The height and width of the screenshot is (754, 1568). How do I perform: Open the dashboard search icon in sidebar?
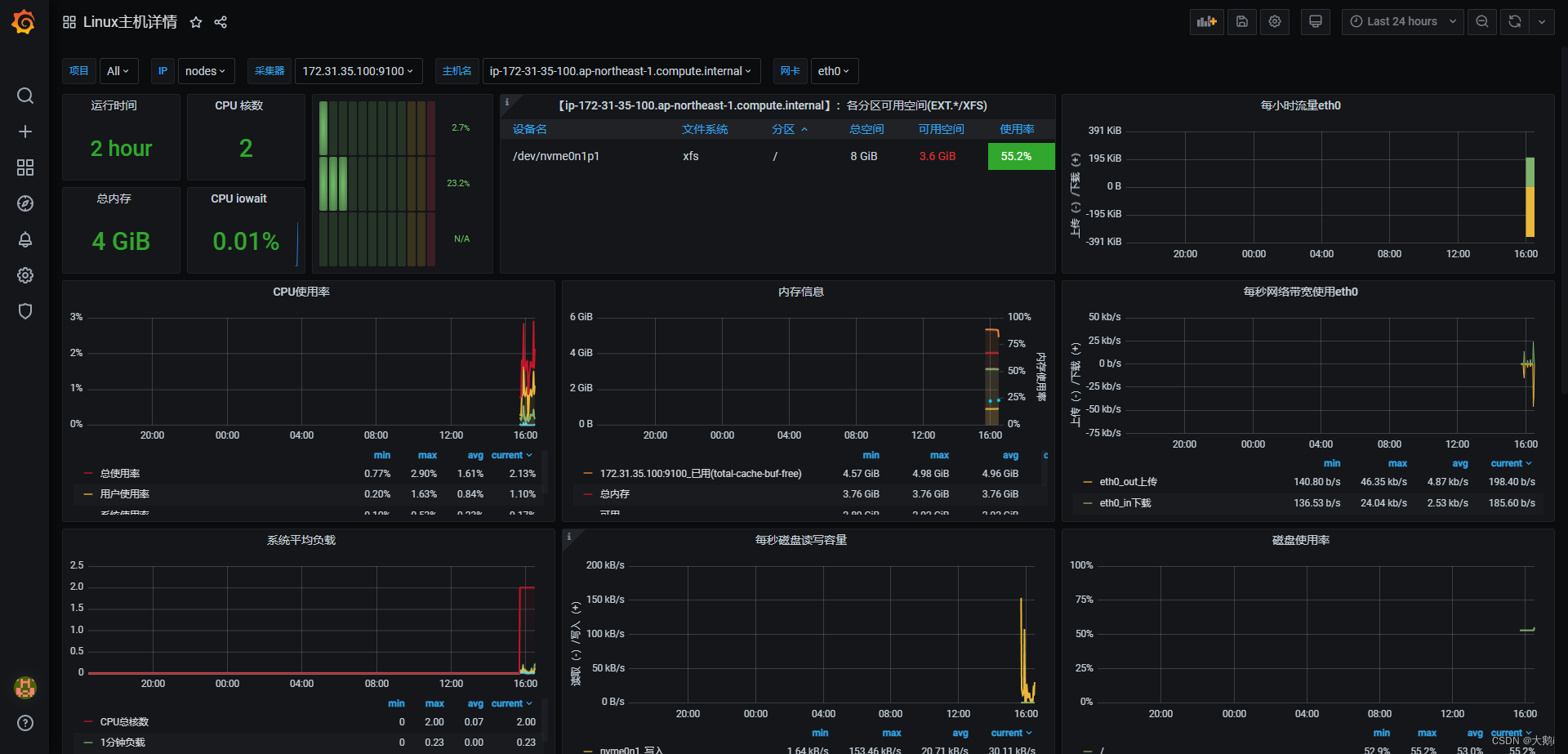coord(25,96)
